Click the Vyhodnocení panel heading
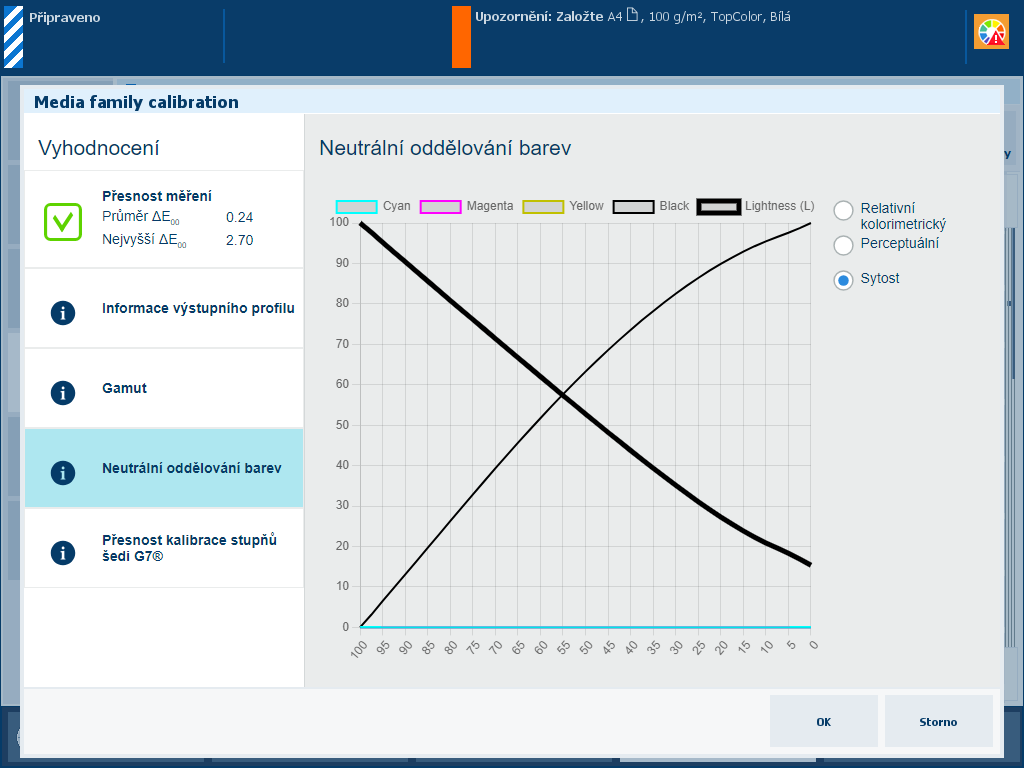The width and height of the screenshot is (1024, 768). tap(99, 148)
